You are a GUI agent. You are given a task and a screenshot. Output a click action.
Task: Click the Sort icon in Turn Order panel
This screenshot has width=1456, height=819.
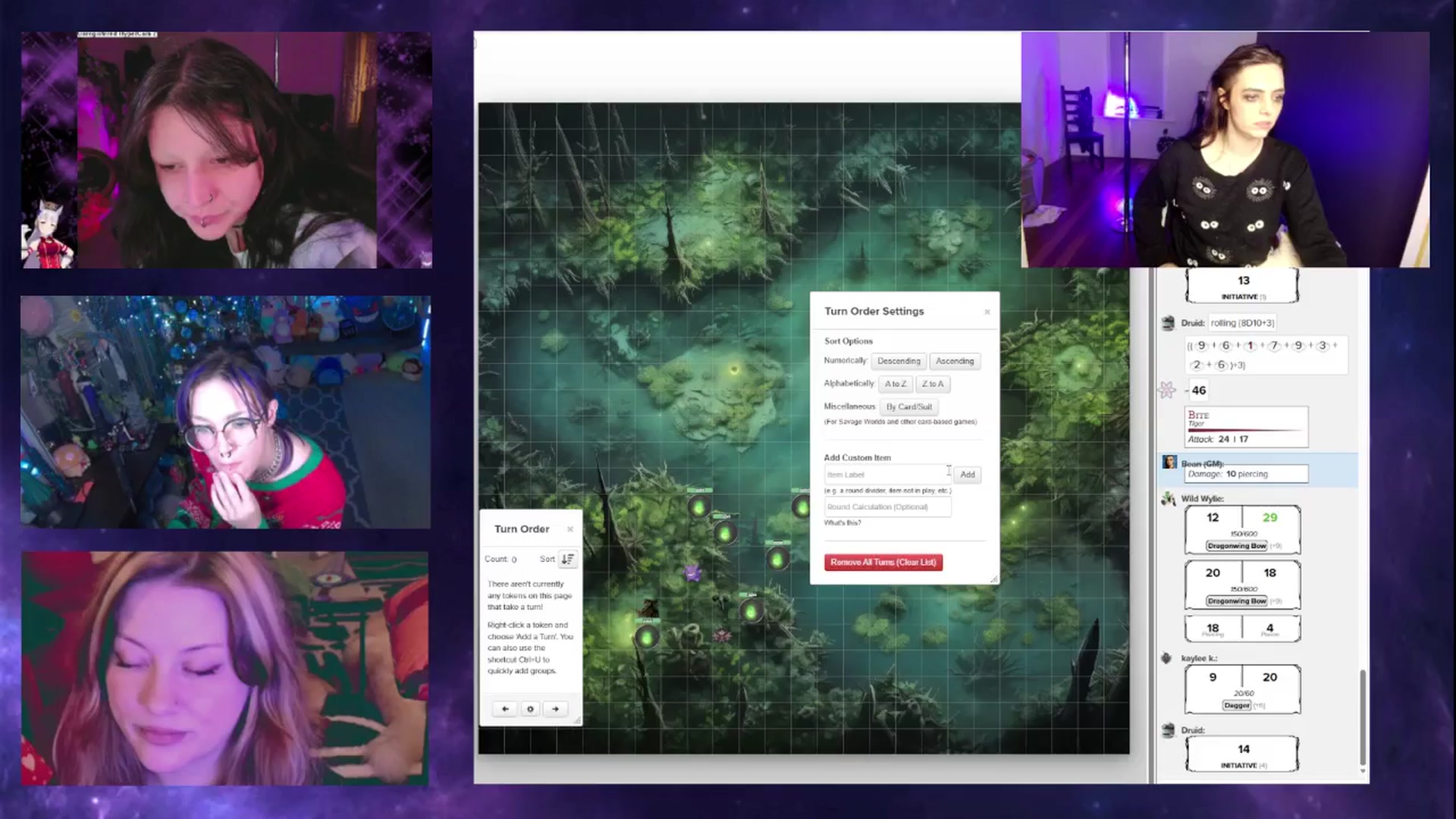point(567,559)
